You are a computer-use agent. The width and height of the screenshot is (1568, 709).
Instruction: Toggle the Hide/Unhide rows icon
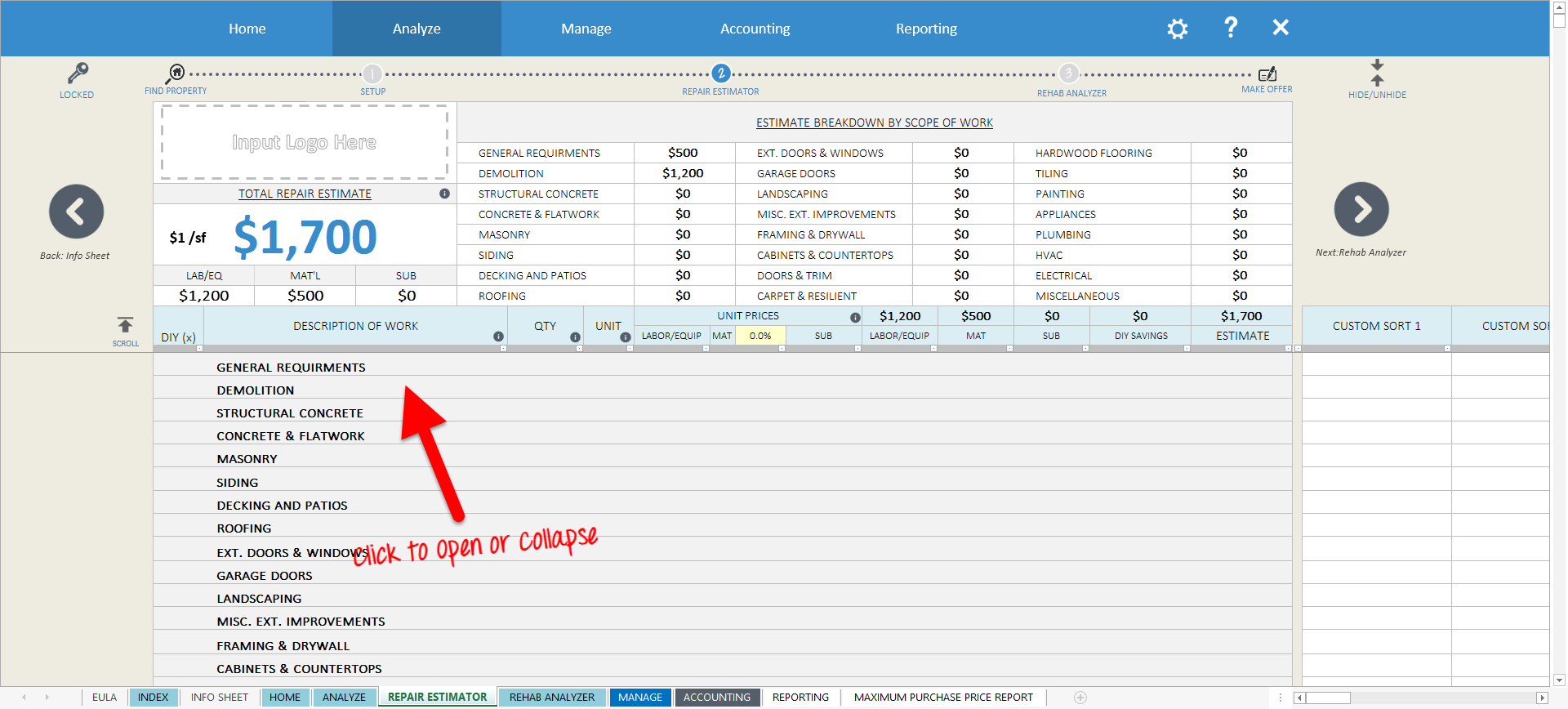pos(1377,73)
